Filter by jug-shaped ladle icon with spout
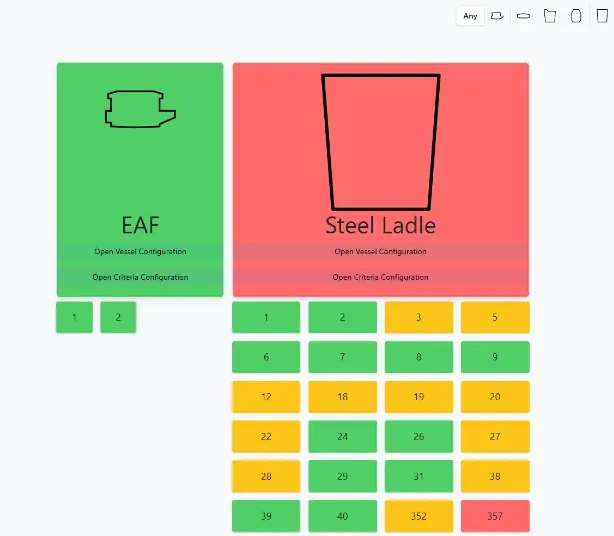614x536 pixels. click(549, 16)
